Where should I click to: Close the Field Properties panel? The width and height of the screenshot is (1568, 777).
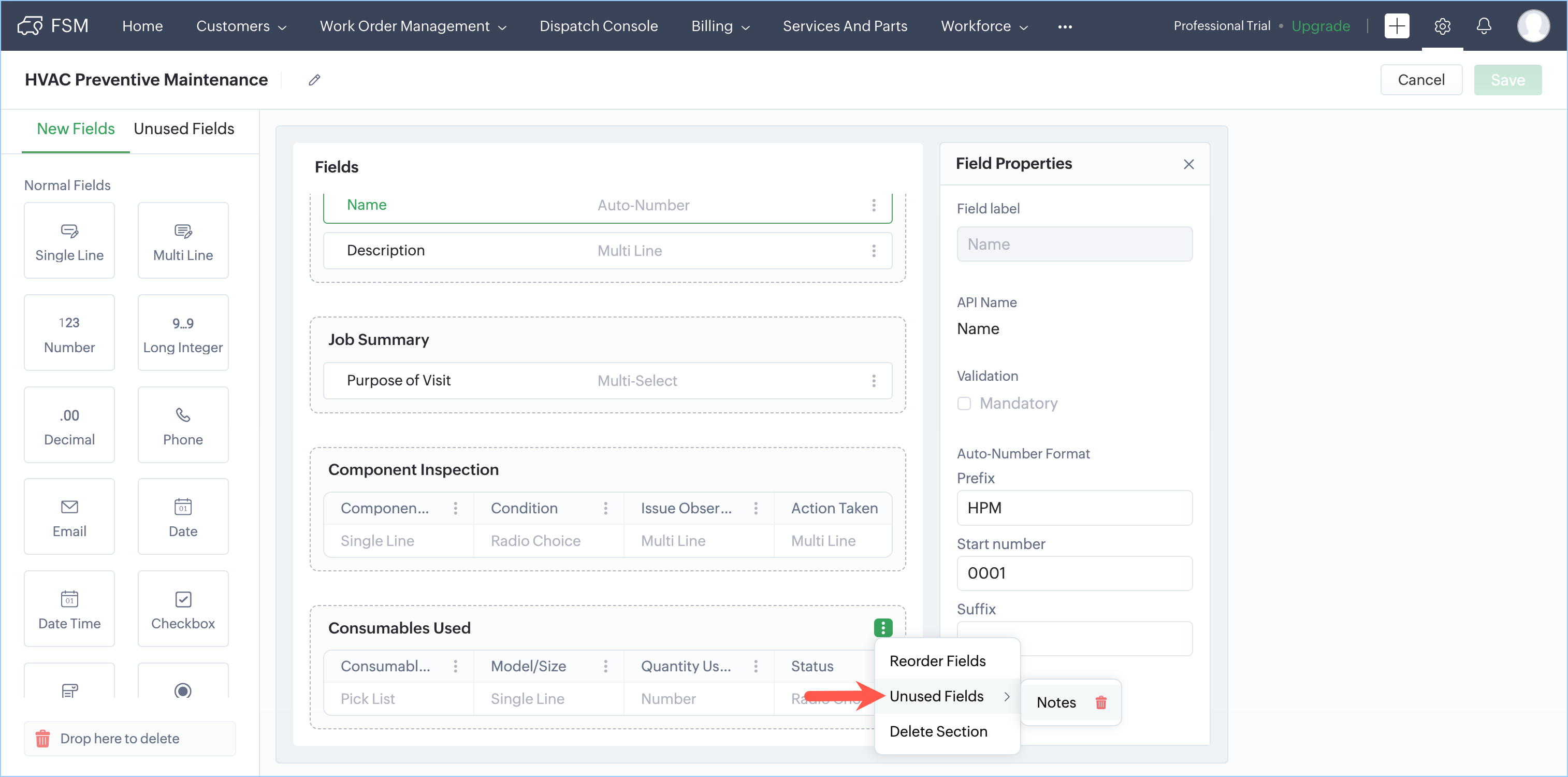pos(1188,164)
